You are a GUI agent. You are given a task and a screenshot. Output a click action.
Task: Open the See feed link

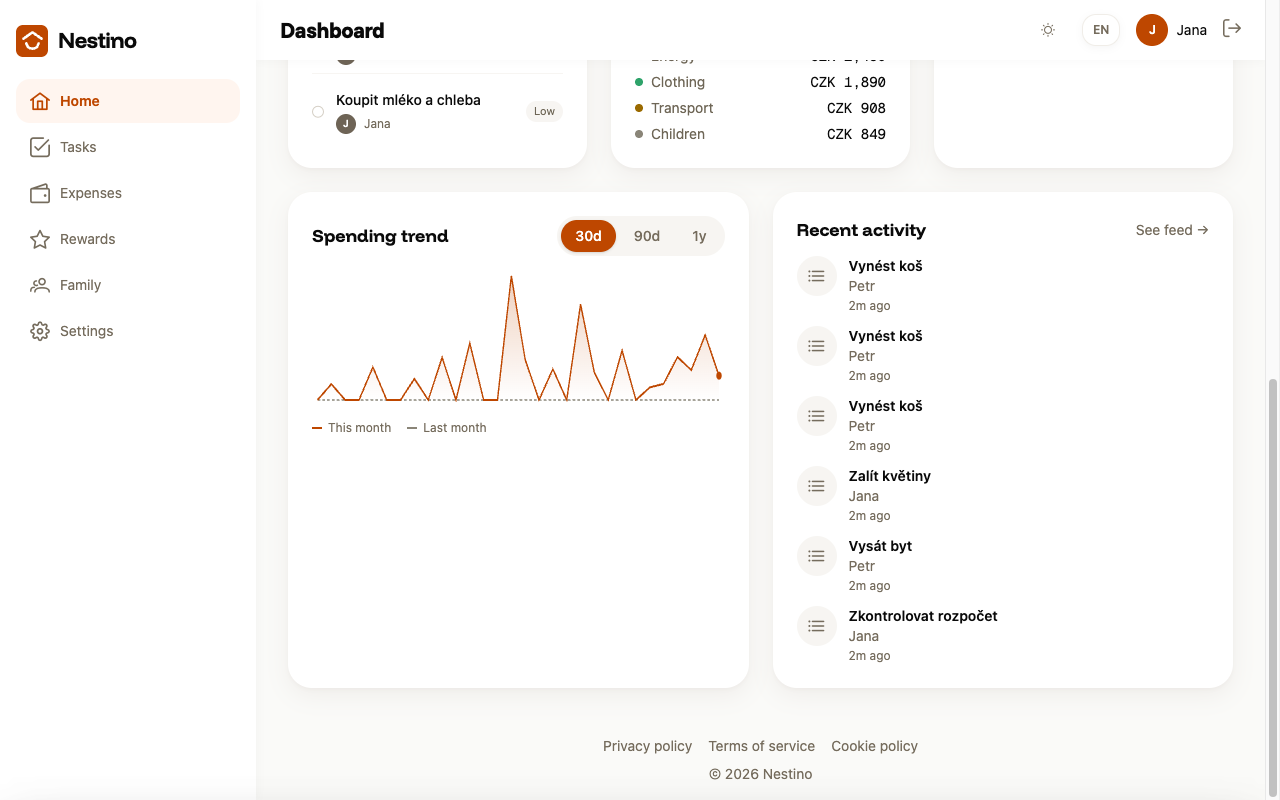1172,230
